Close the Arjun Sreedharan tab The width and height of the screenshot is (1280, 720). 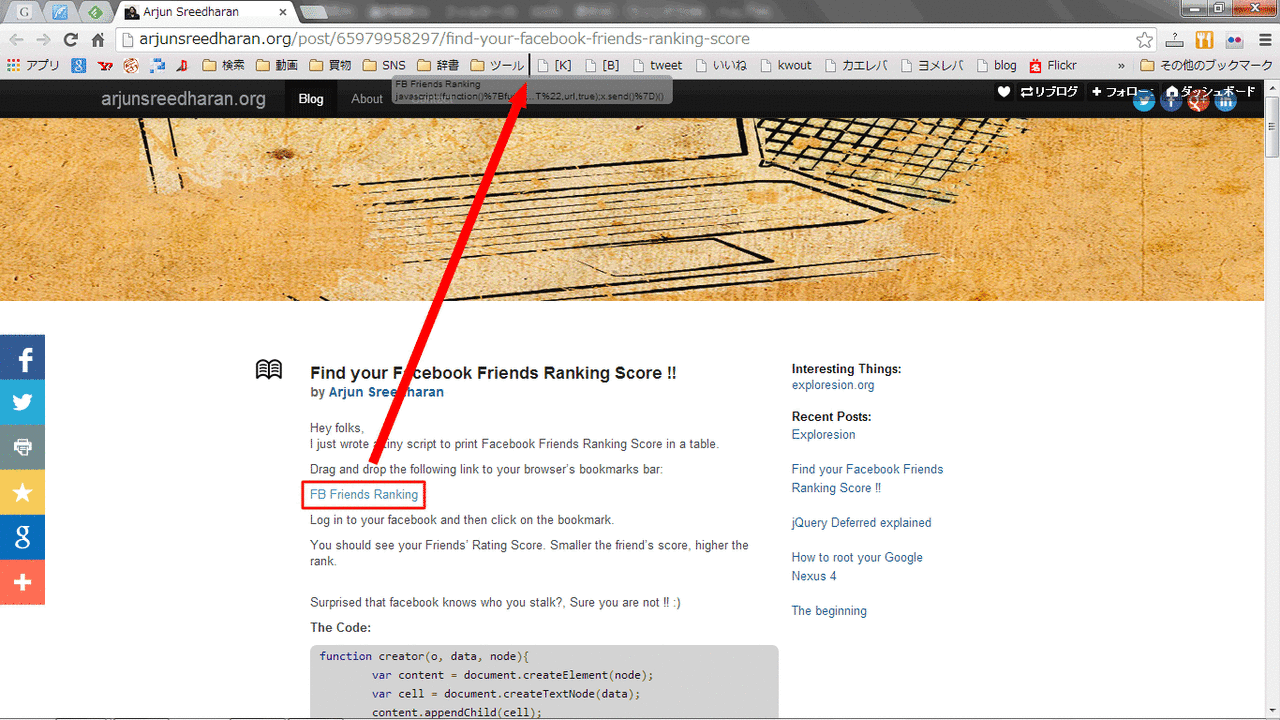coord(283,12)
